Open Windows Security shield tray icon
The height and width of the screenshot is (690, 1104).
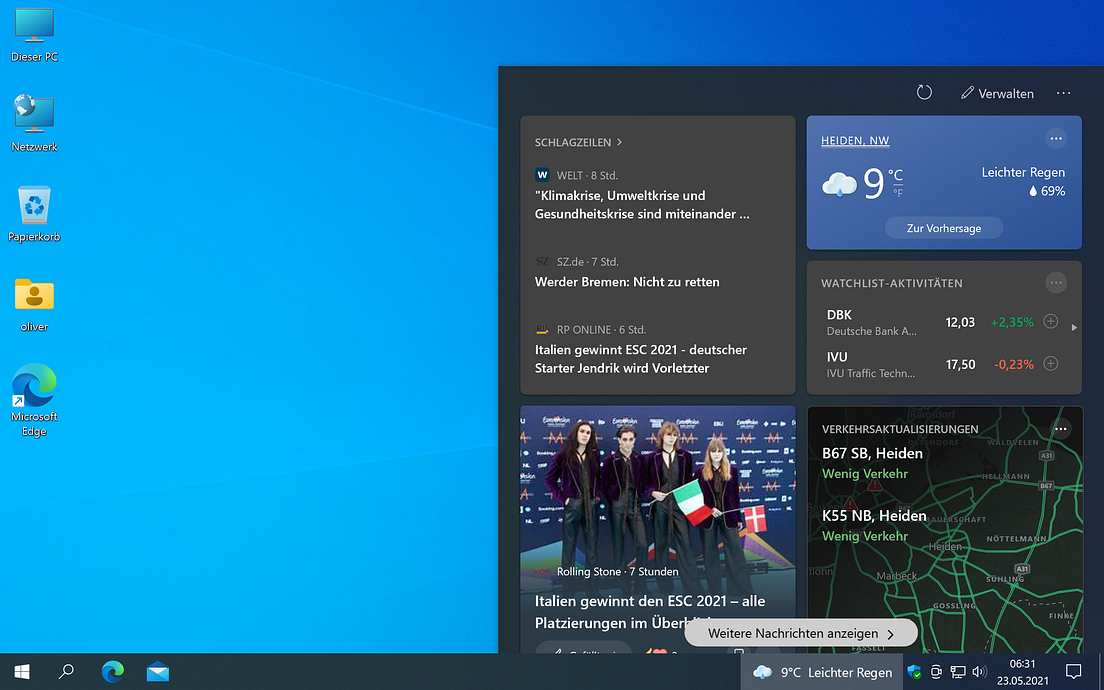(x=915, y=672)
